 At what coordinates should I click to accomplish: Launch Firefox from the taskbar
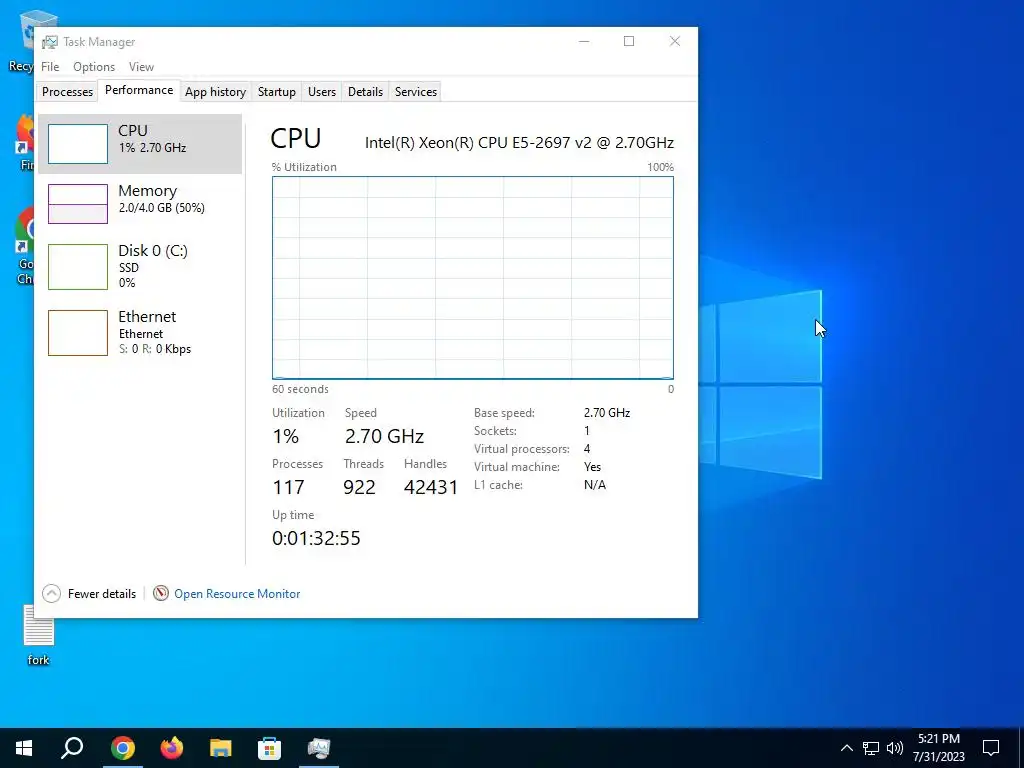[172, 748]
